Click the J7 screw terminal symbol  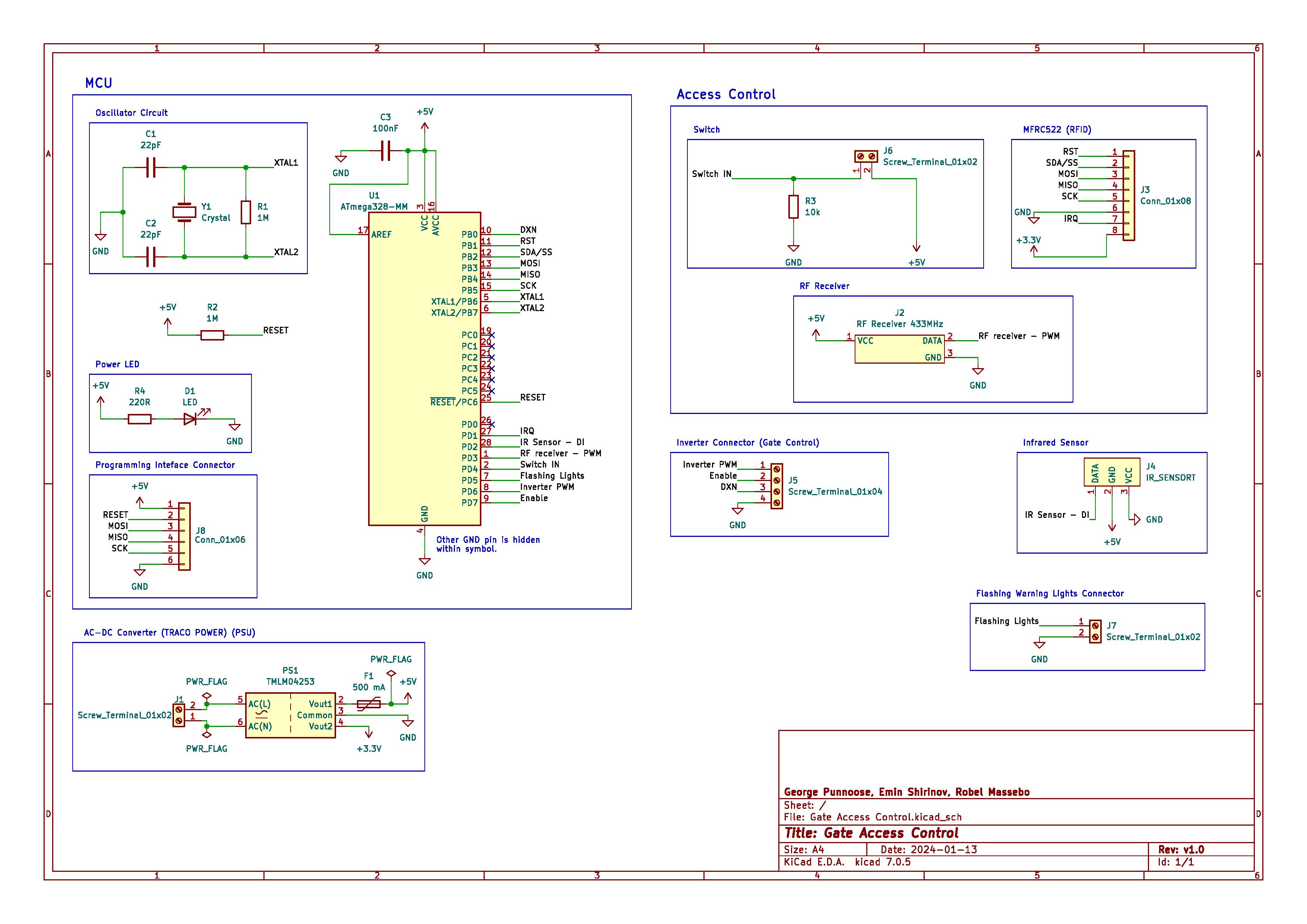(1095, 632)
